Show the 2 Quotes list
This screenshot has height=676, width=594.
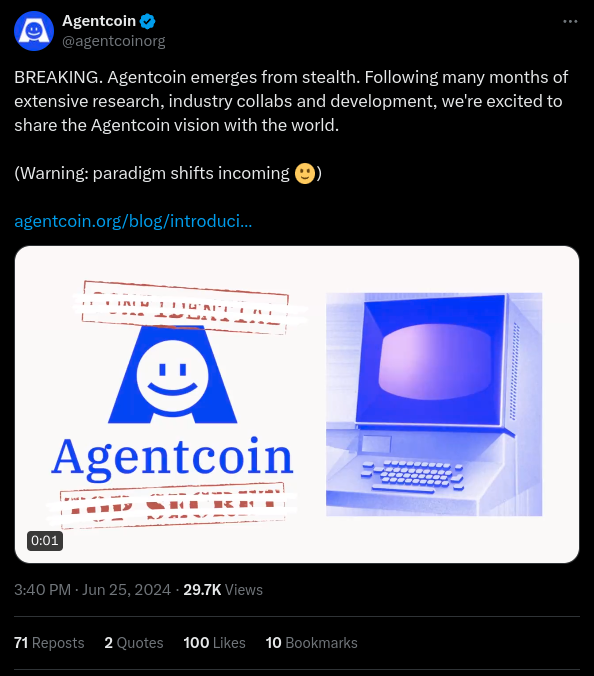pos(134,643)
